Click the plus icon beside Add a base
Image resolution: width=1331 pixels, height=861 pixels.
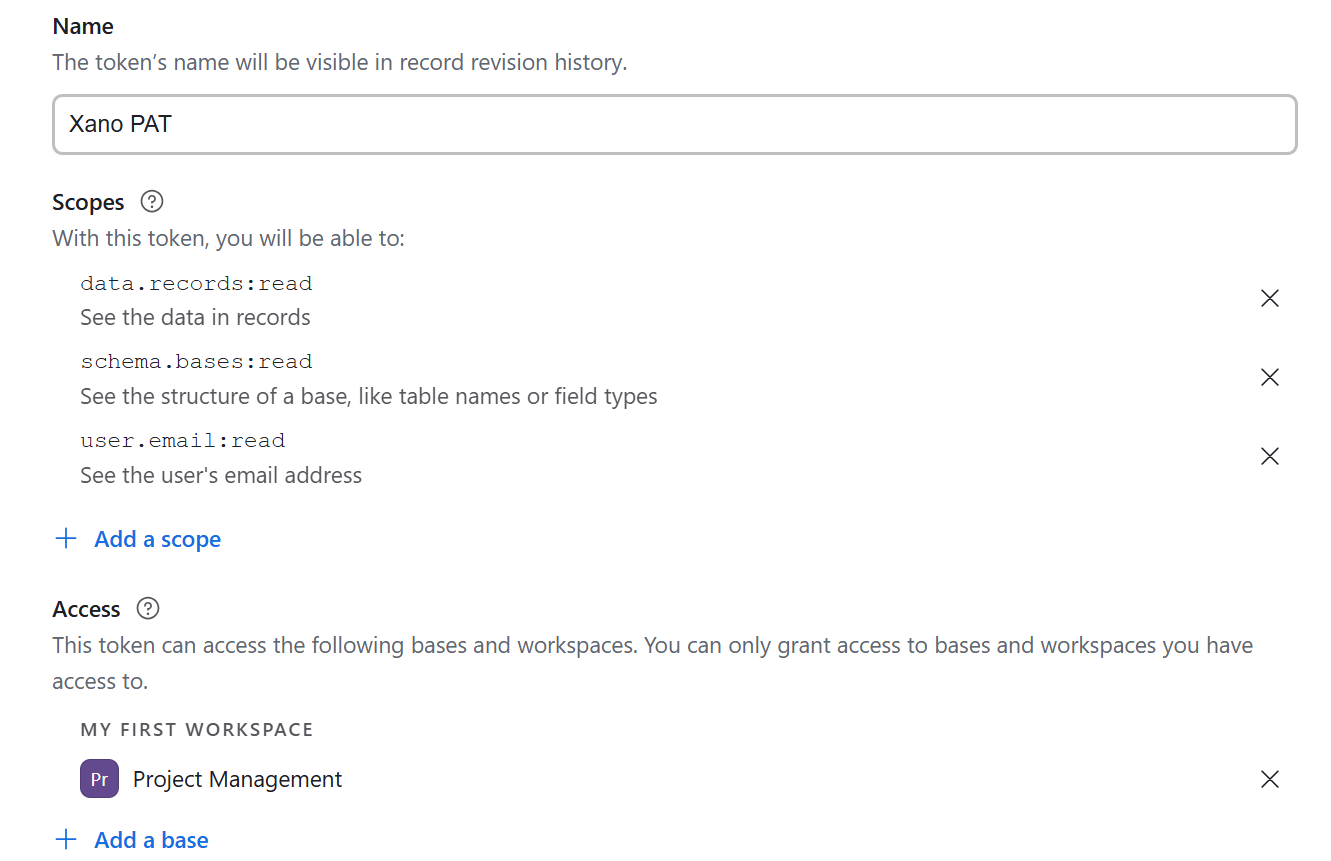tap(66, 841)
